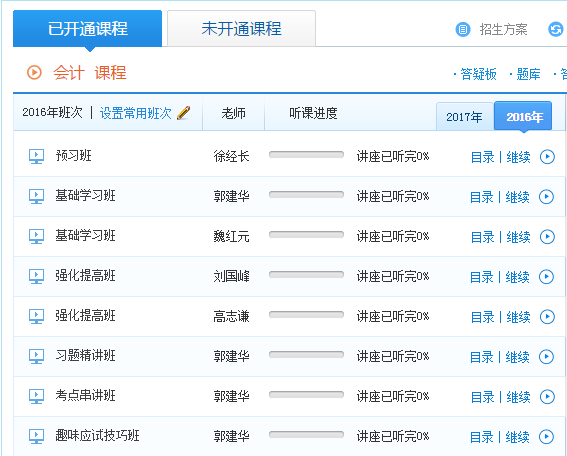Click the monitor icon for 考点串讲班

point(37,396)
